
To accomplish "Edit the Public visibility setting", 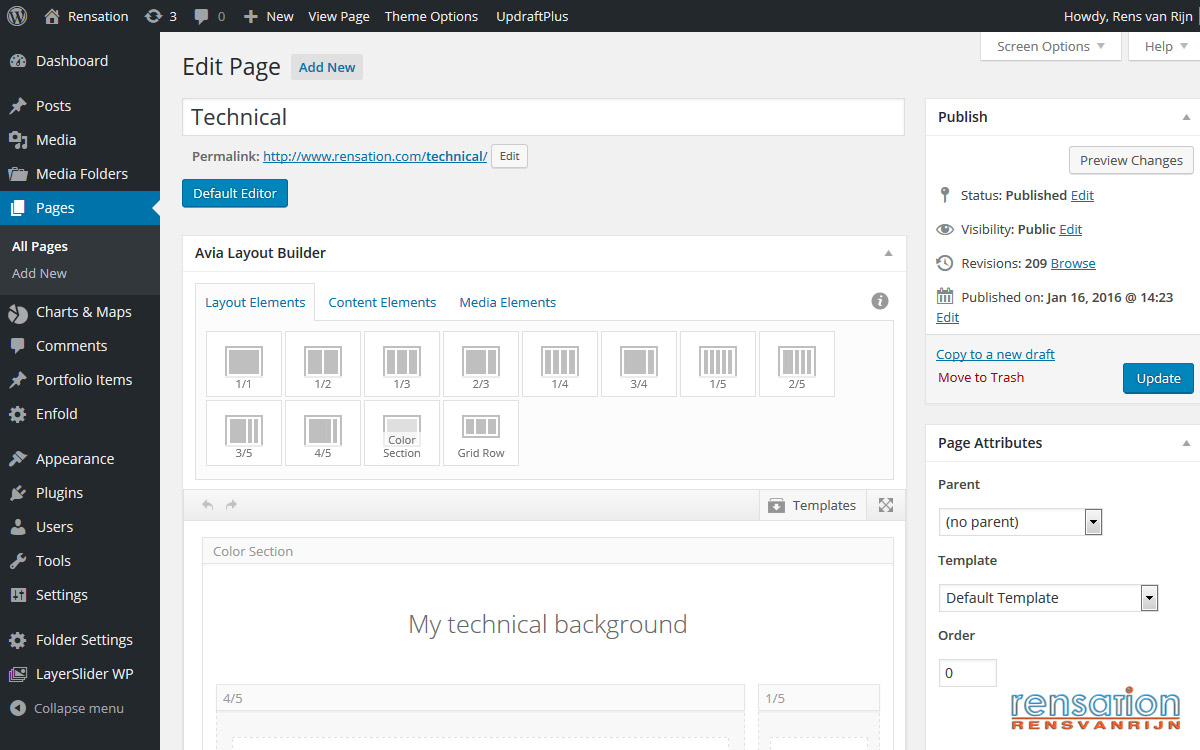I will (x=1071, y=229).
